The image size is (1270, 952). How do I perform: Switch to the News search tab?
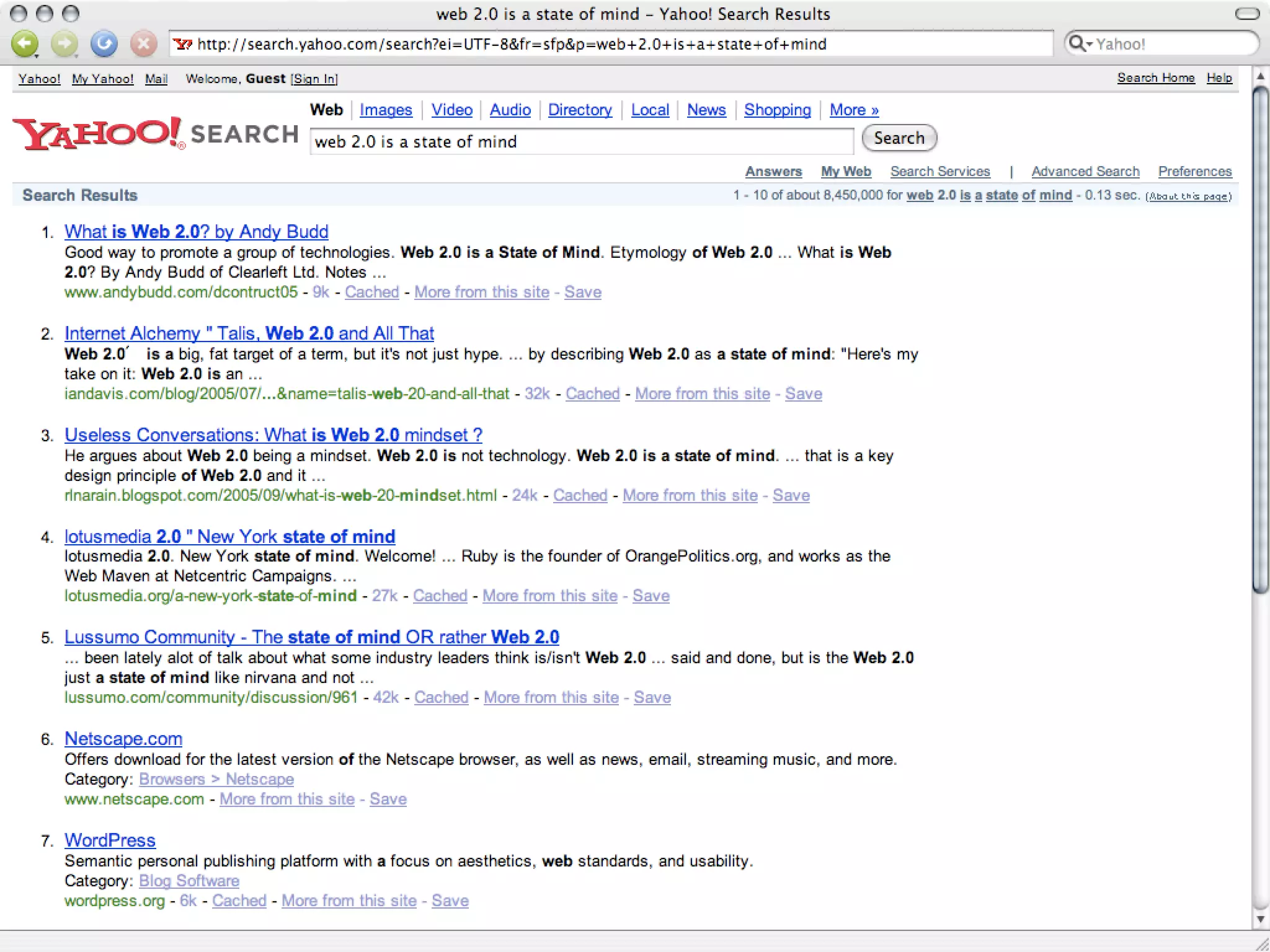[x=706, y=110]
